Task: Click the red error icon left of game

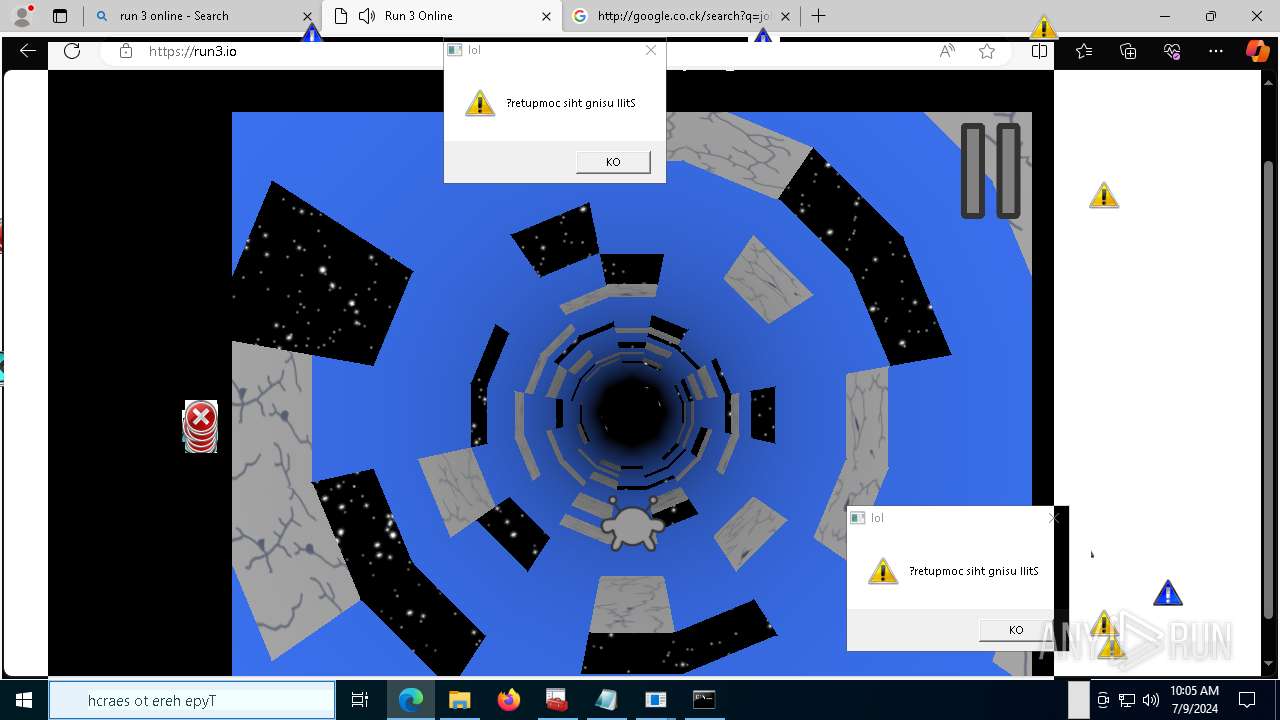Action: tap(201, 426)
